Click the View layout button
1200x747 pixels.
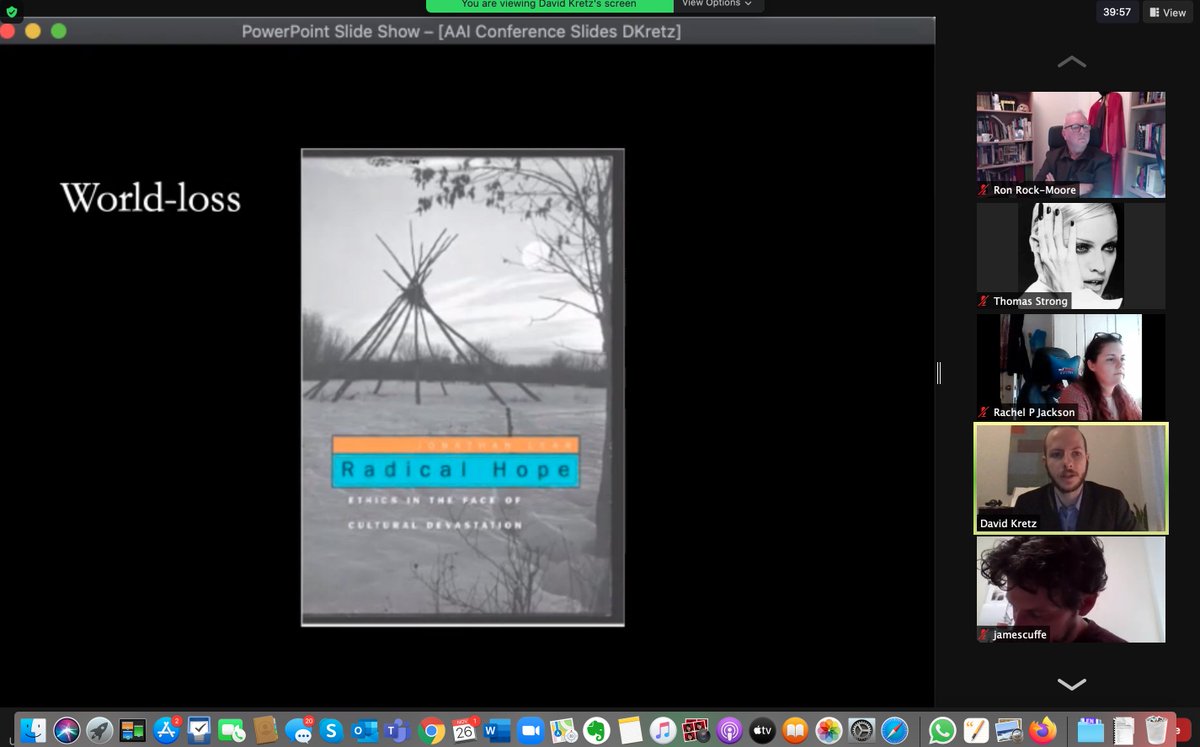point(1168,12)
